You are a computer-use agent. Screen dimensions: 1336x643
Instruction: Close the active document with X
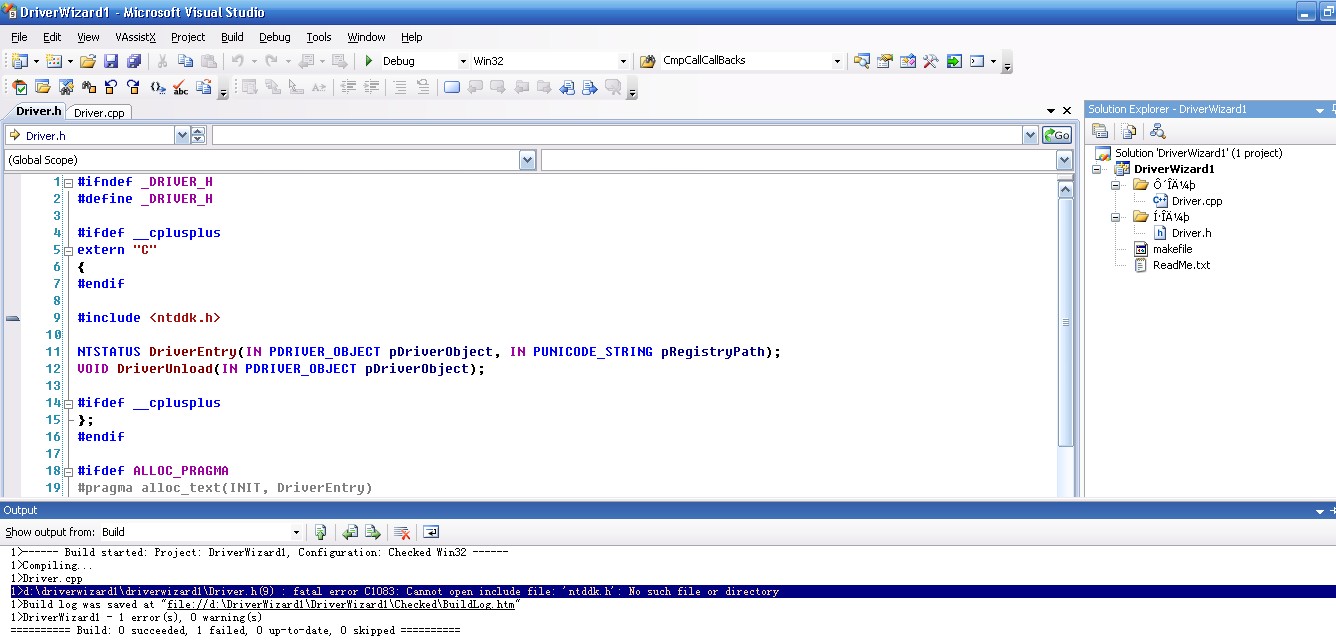pyautogui.click(x=1067, y=111)
